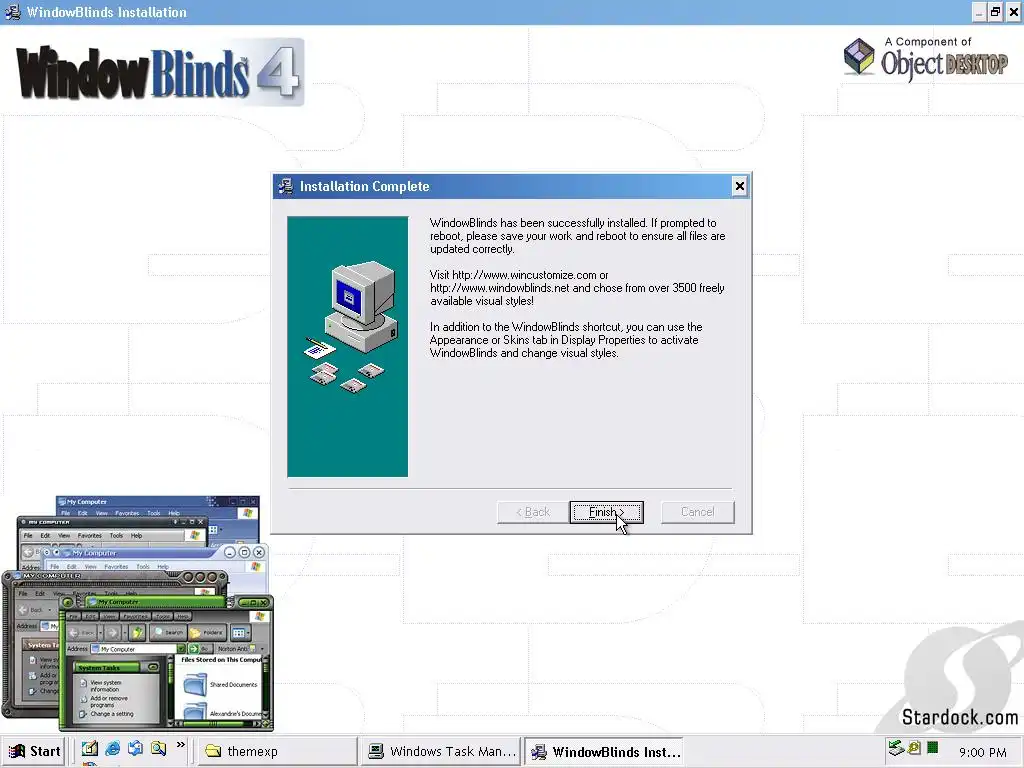This screenshot has height=768, width=1024.
Task: Click the network tray icon with green arrows
Action: coord(896,748)
